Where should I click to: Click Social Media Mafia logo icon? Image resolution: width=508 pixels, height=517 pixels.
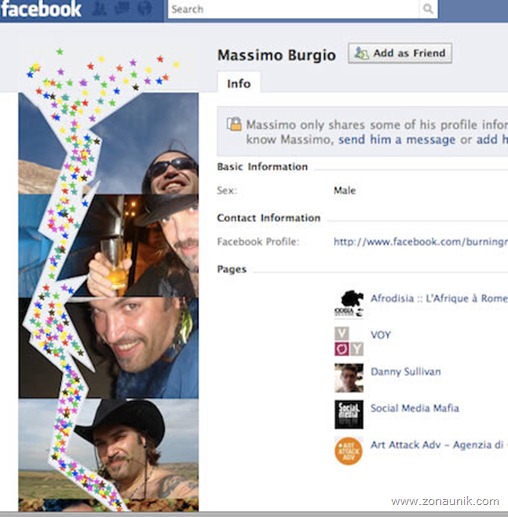(349, 414)
